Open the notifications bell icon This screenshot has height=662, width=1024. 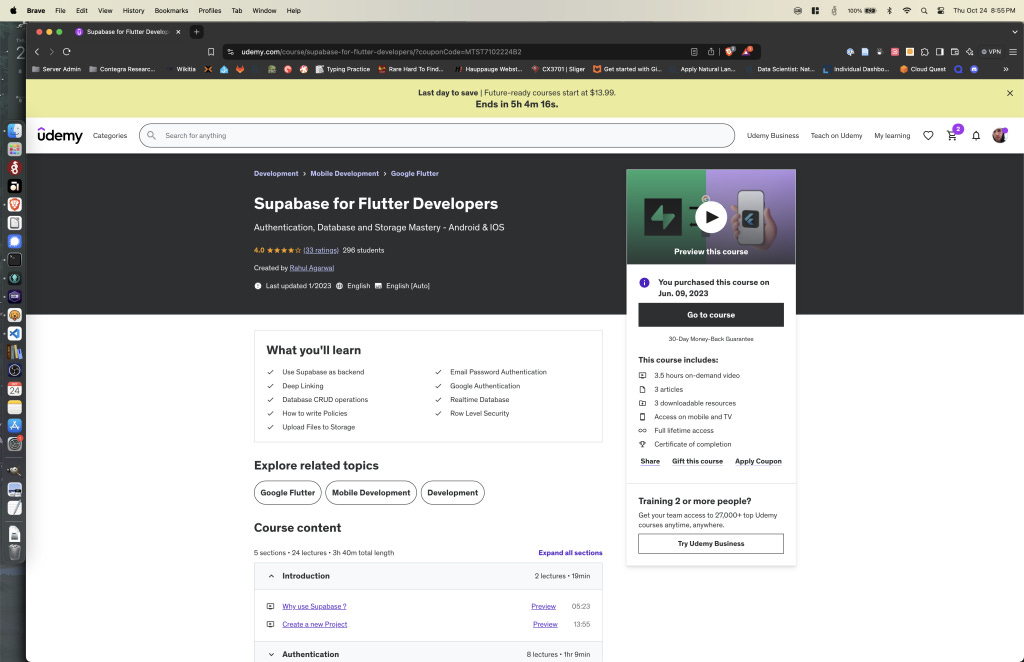coord(976,136)
